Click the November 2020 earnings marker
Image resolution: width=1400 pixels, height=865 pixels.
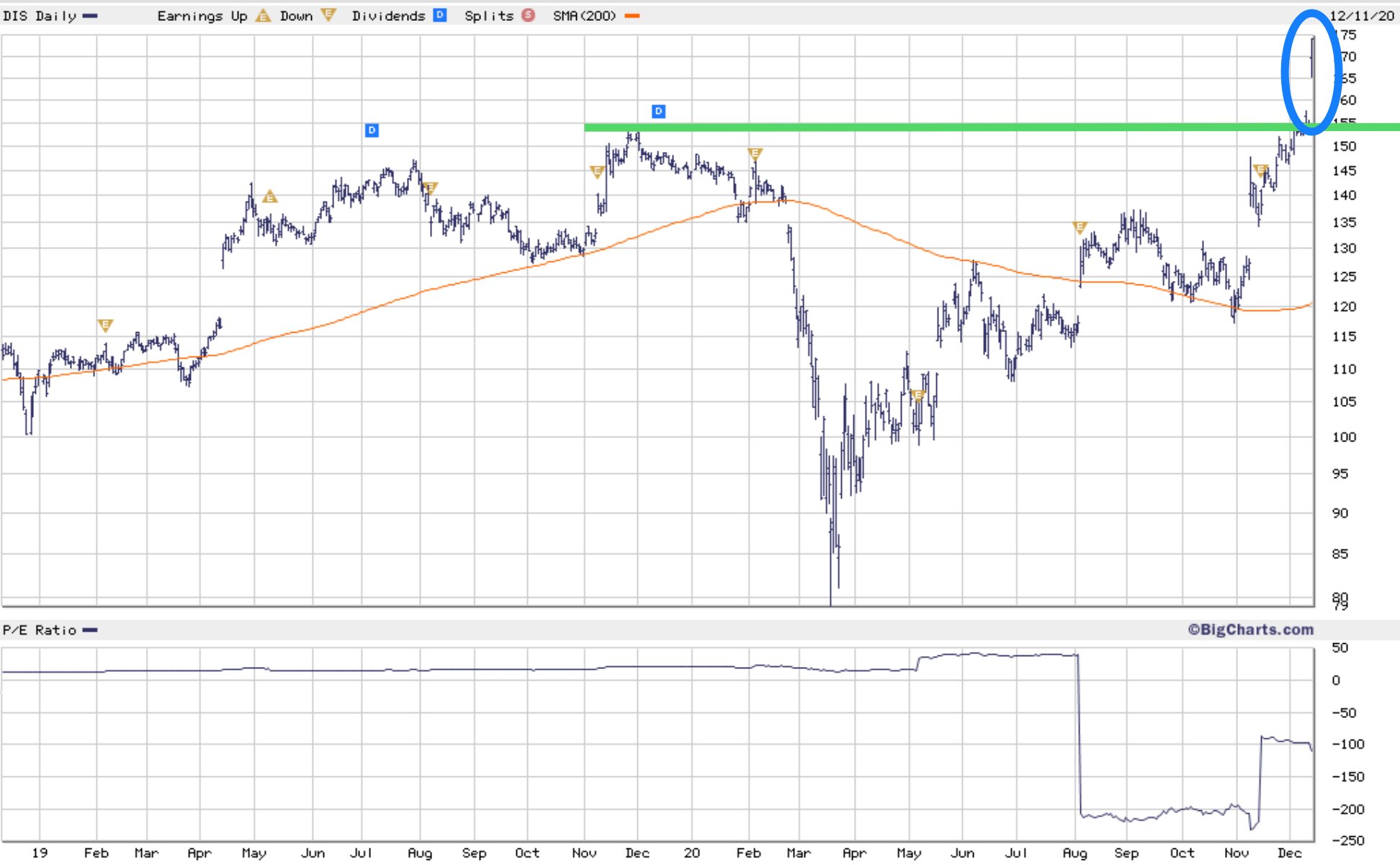click(x=1260, y=171)
